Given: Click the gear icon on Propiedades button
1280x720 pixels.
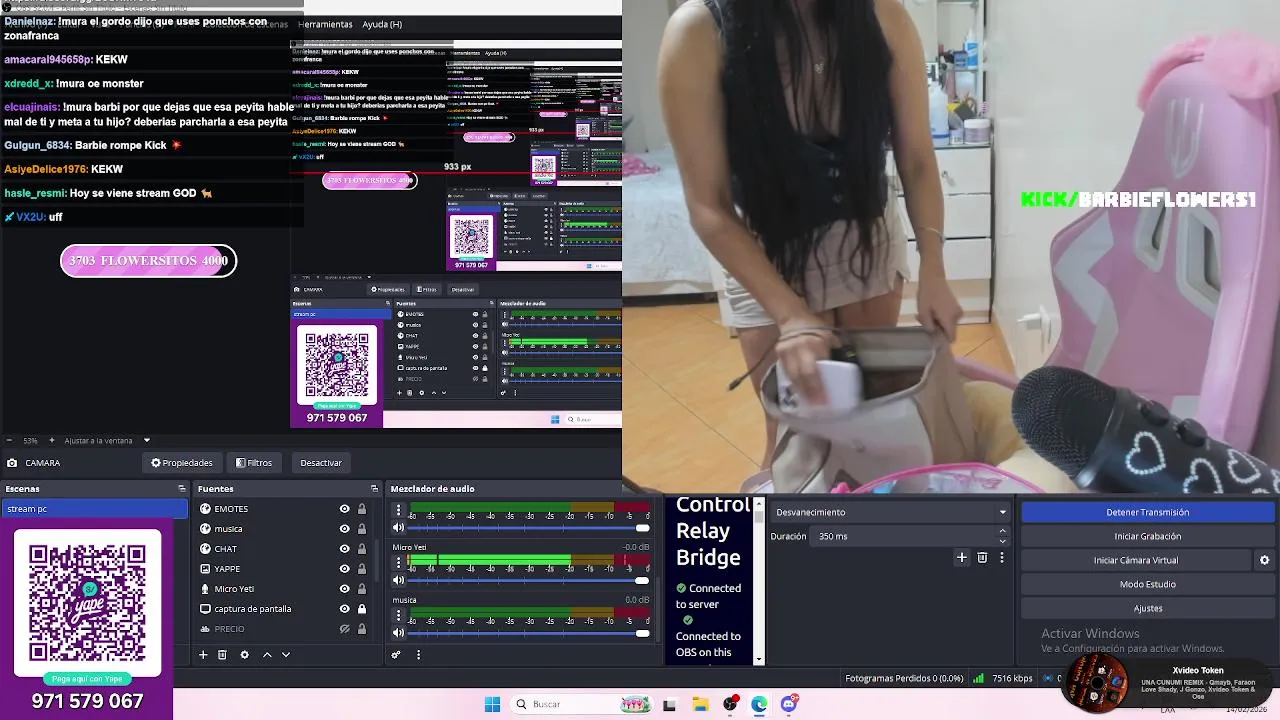Looking at the screenshot, I should [156, 463].
